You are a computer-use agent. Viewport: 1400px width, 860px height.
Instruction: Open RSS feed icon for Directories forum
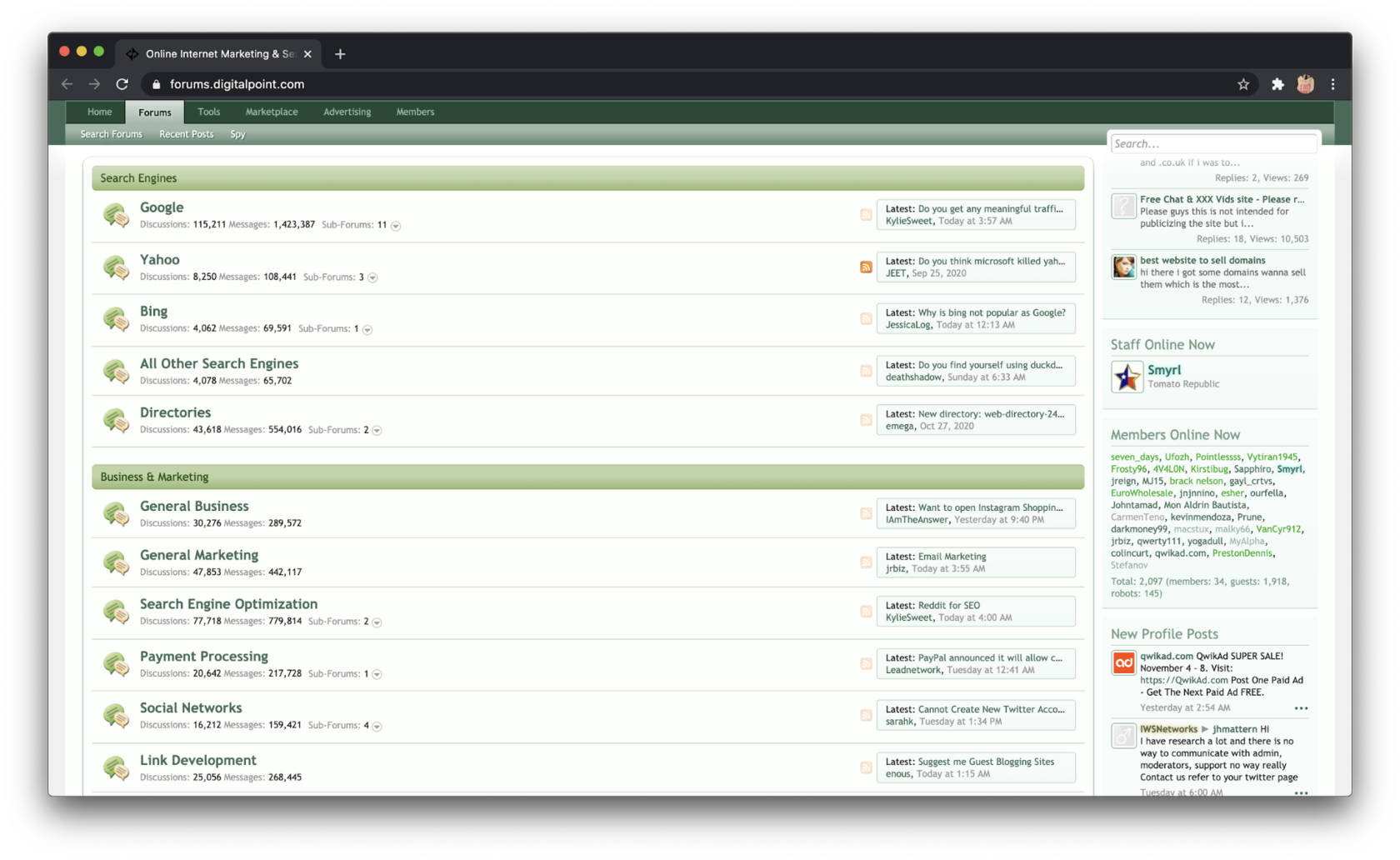click(866, 420)
